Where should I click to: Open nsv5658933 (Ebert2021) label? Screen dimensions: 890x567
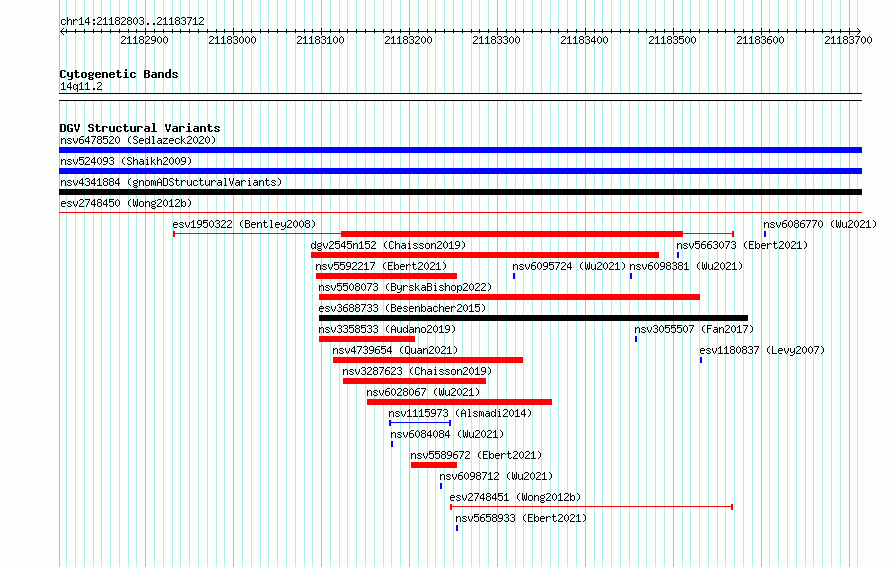tap(521, 518)
